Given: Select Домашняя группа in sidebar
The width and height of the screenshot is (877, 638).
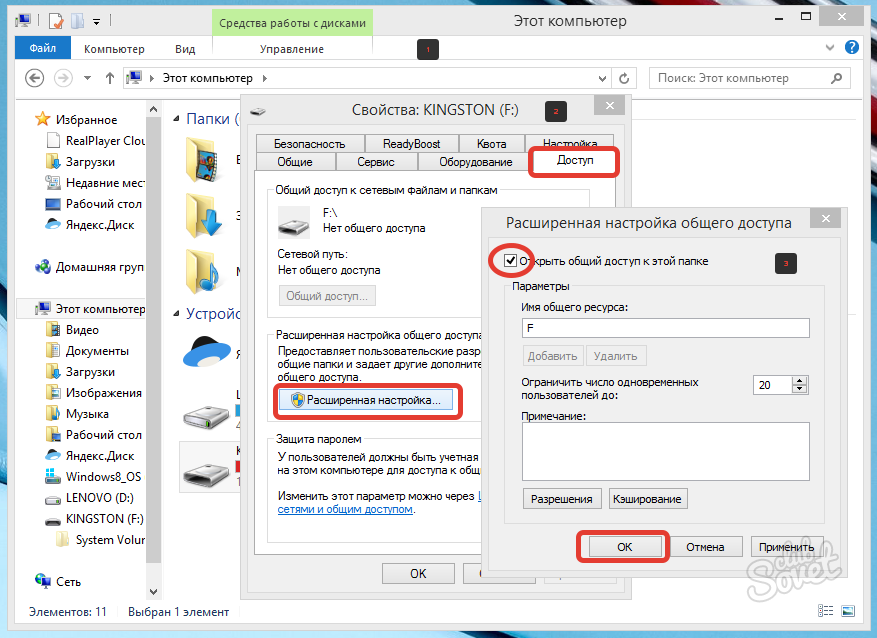Looking at the screenshot, I should tap(89, 267).
